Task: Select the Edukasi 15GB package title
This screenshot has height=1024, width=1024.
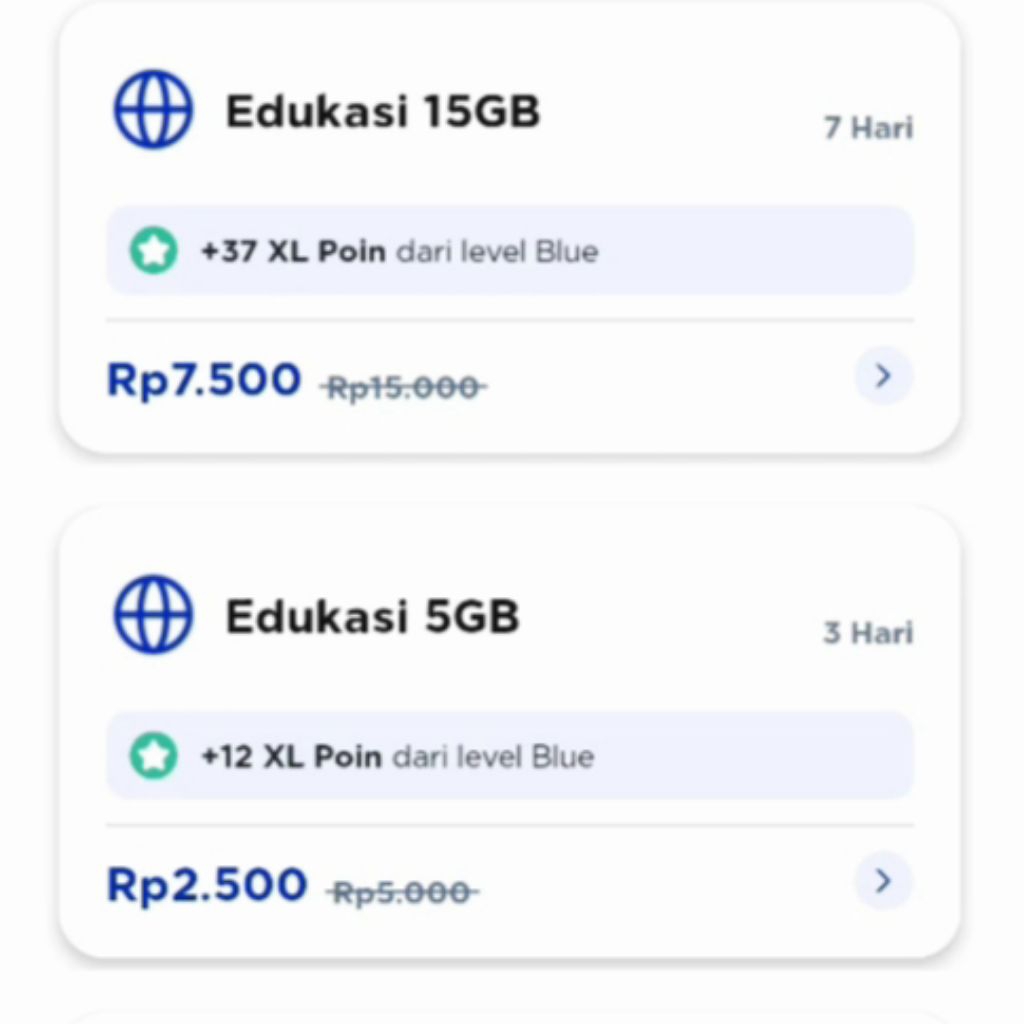Action: [384, 112]
